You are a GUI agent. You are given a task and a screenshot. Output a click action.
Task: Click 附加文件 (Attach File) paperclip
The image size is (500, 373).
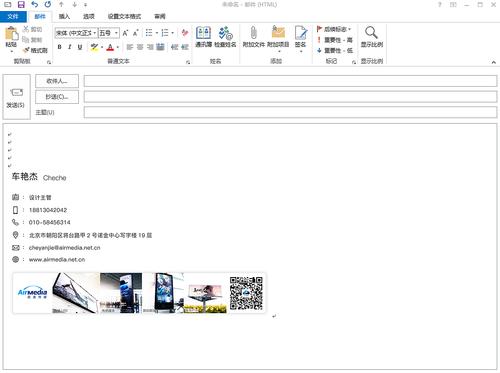pyautogui.click(x=254, y=37)
